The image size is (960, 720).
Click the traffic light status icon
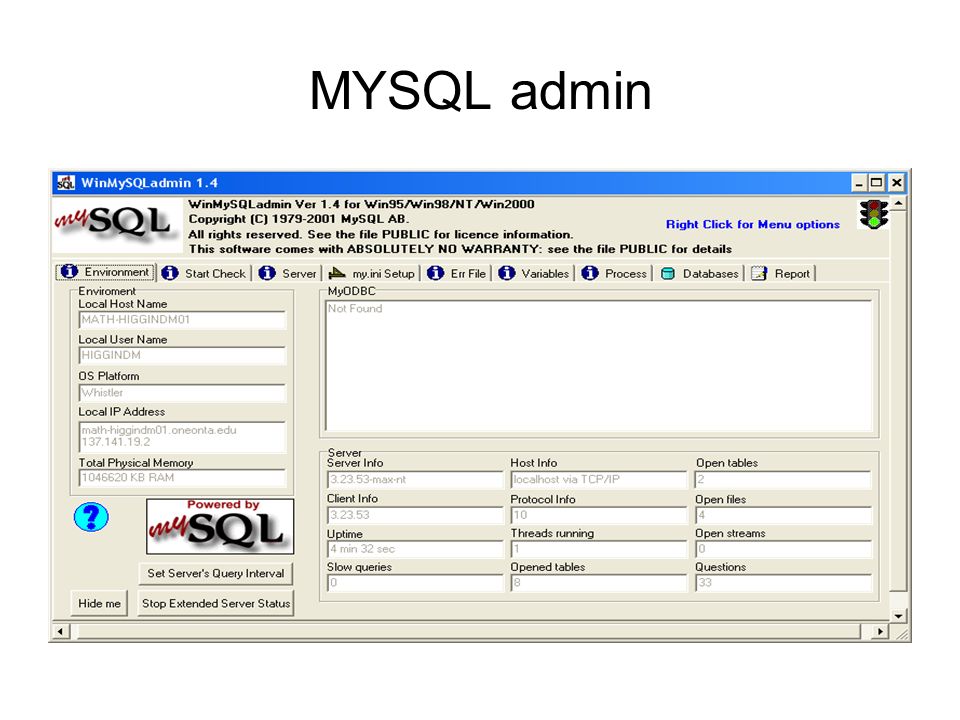[874, 214]
